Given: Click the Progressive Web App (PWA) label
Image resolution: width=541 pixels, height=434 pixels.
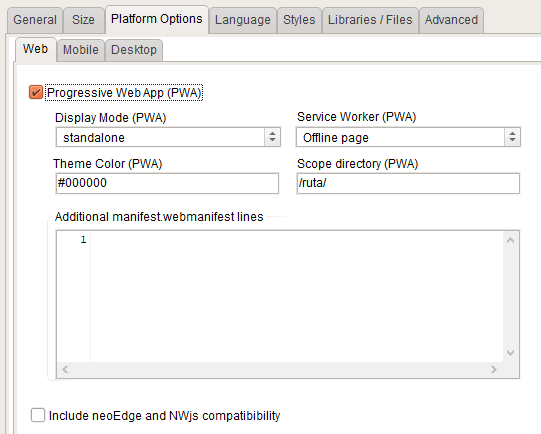Looking at the screenshot, I should click(x=124, y=93).
